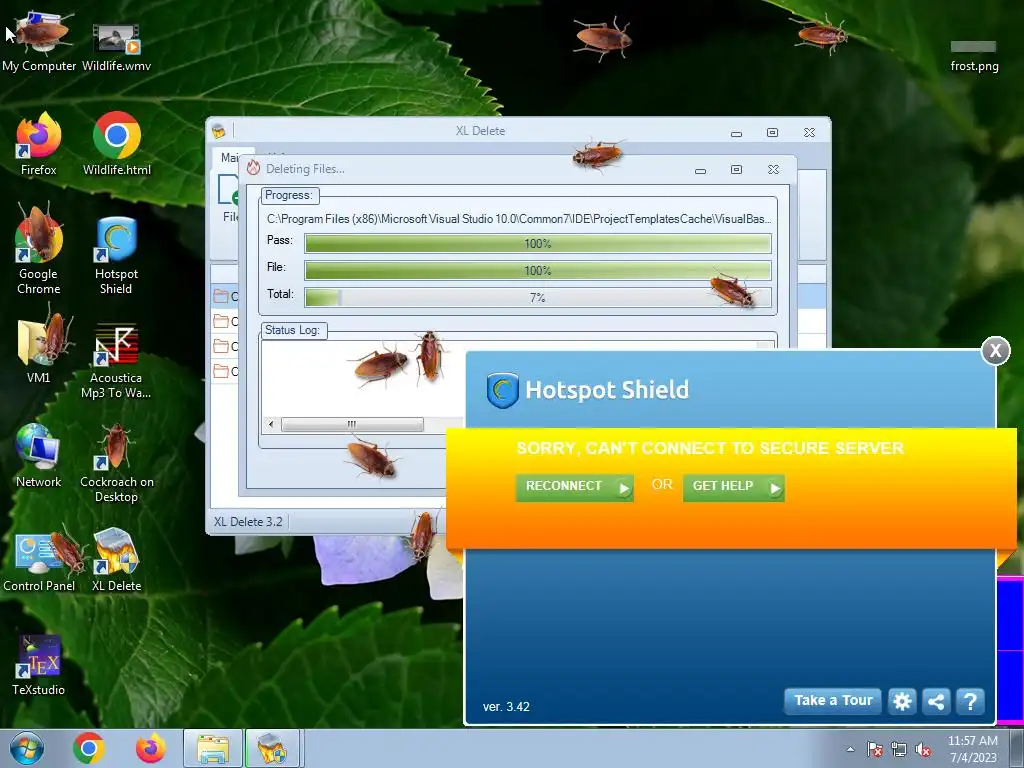Click network tray icon
Screen dimensions: 1024x768
[x=899, y=750]
